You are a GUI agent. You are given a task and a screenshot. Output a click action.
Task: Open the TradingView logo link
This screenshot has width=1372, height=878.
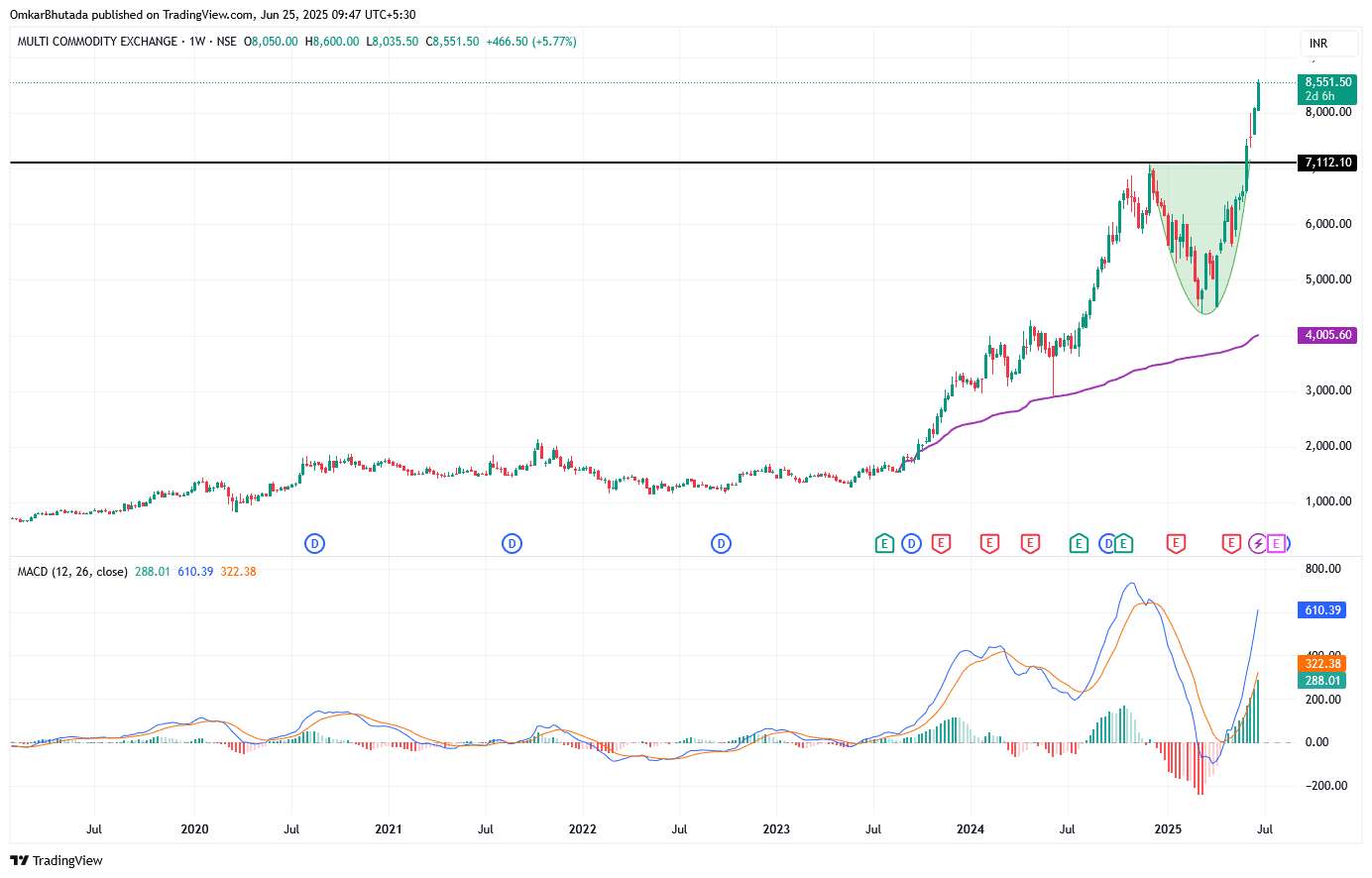click(x=57, y=860)
